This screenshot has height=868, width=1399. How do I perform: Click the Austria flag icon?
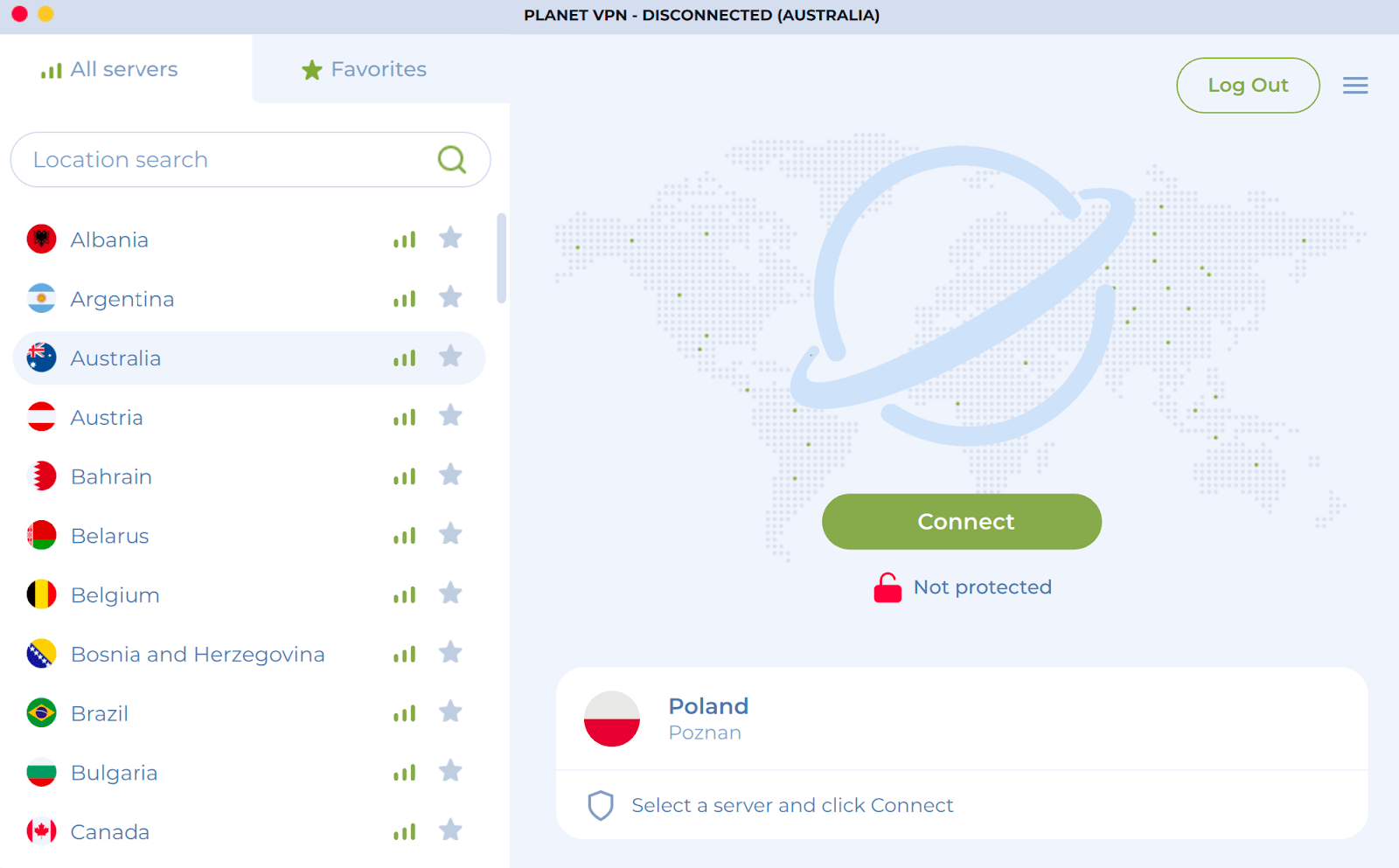(41, 417)
